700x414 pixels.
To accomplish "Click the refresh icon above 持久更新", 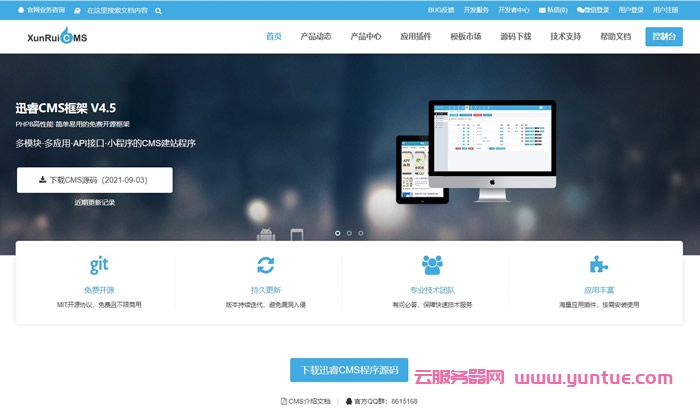I will (266, 265).
